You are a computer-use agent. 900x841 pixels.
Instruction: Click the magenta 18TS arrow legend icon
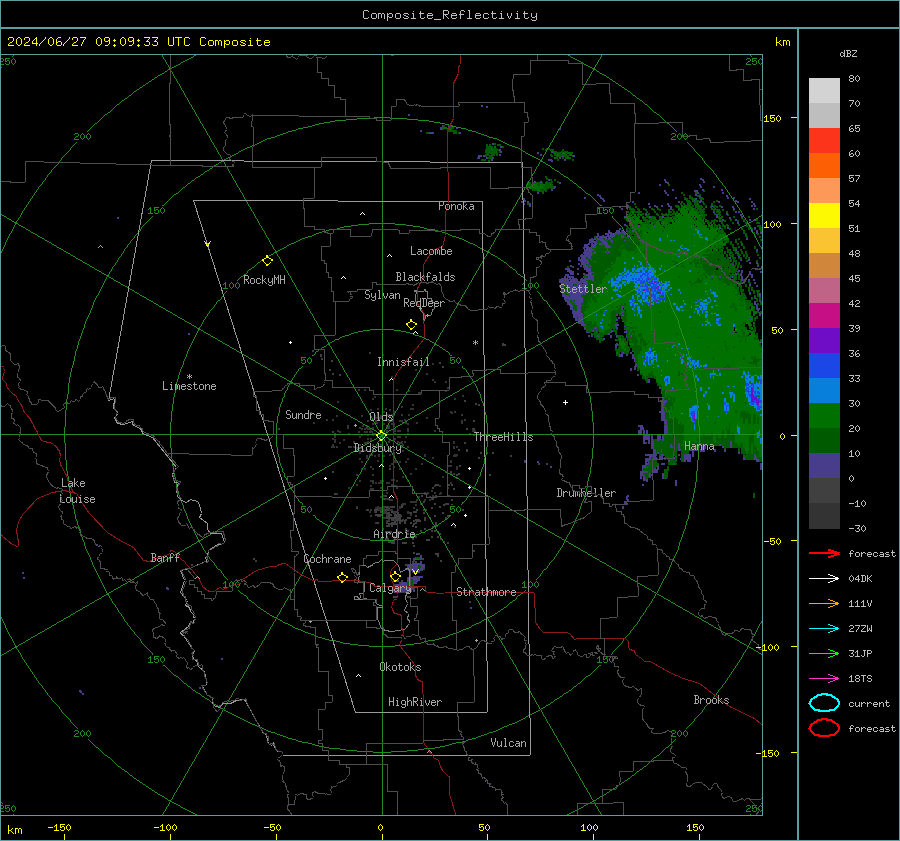(x=824, y=679)
